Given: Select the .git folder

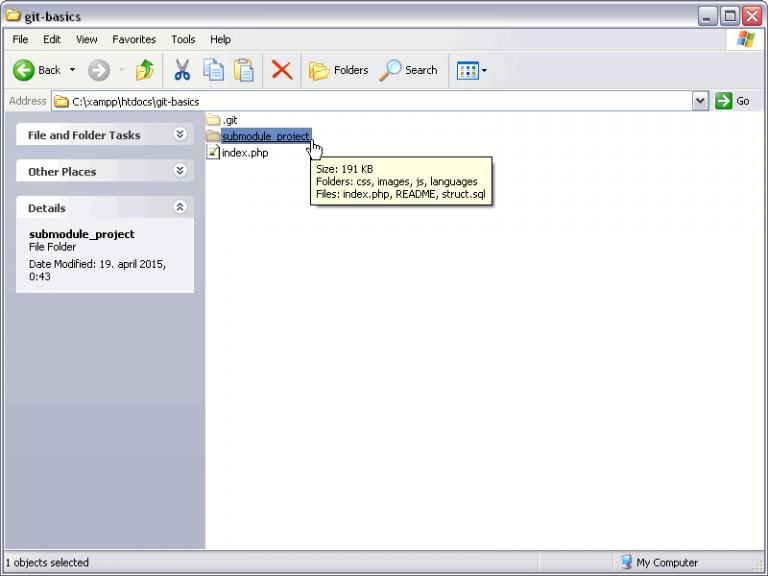Looking at the screenshot, I should (229, 120).
